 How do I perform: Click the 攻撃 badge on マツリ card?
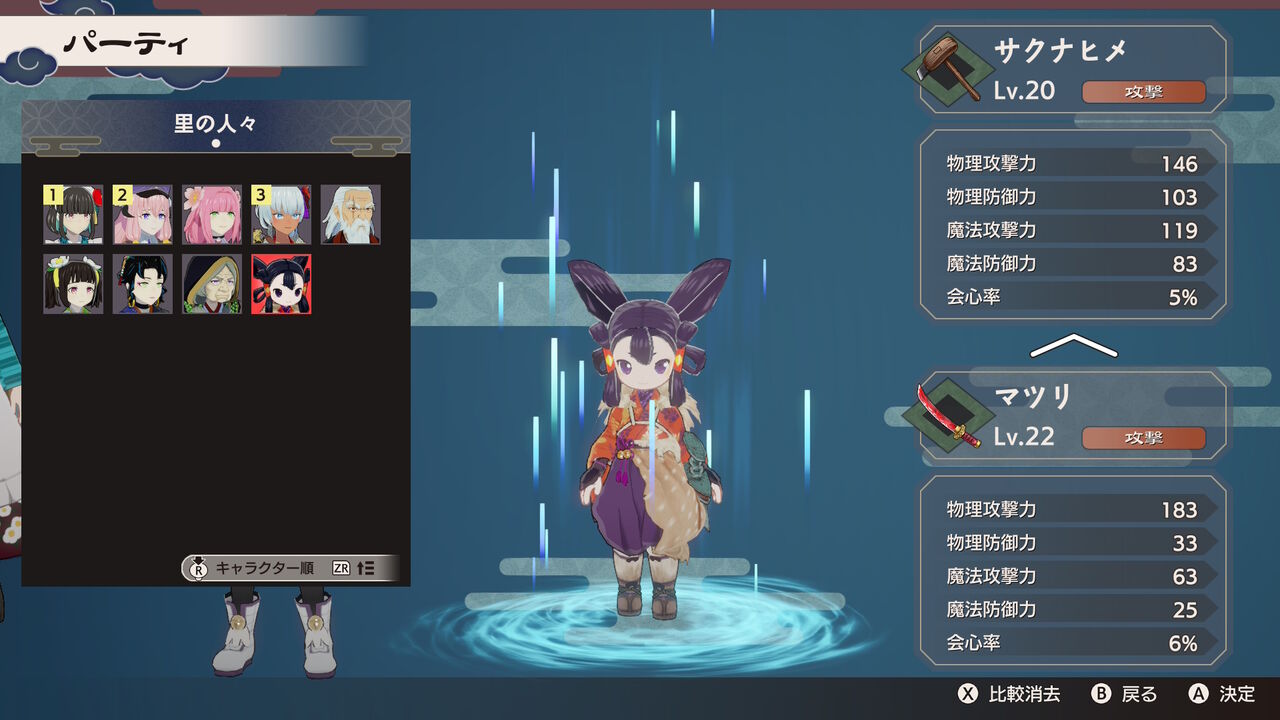click(x=1143, y=438)
